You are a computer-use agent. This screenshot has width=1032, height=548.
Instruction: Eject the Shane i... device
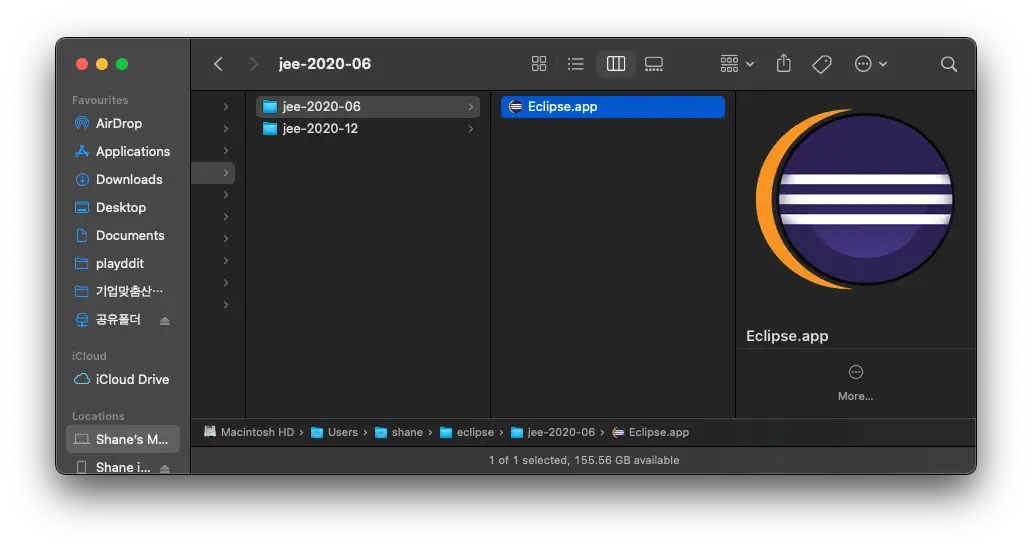point(165,468)
